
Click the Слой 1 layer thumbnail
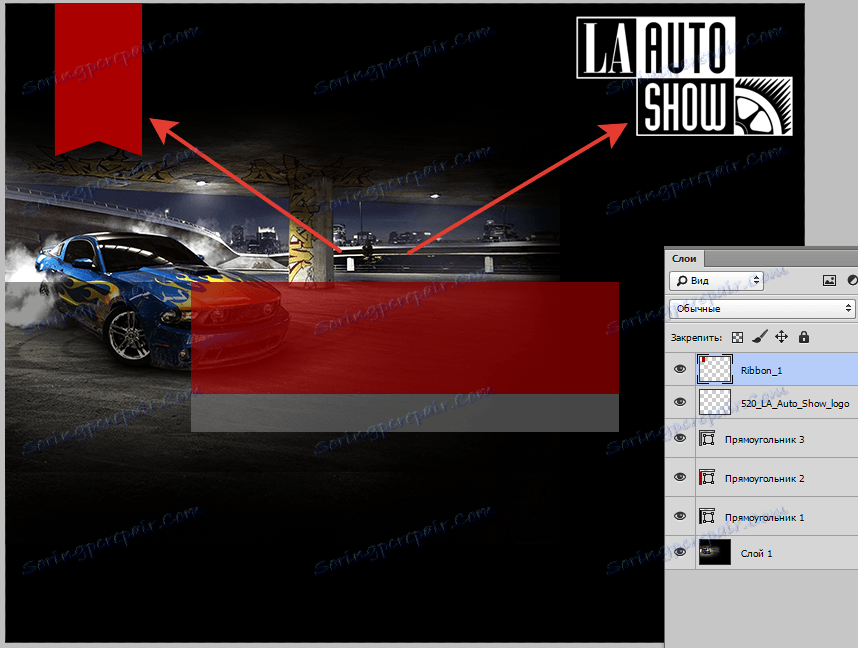click(x=715, y=552)
